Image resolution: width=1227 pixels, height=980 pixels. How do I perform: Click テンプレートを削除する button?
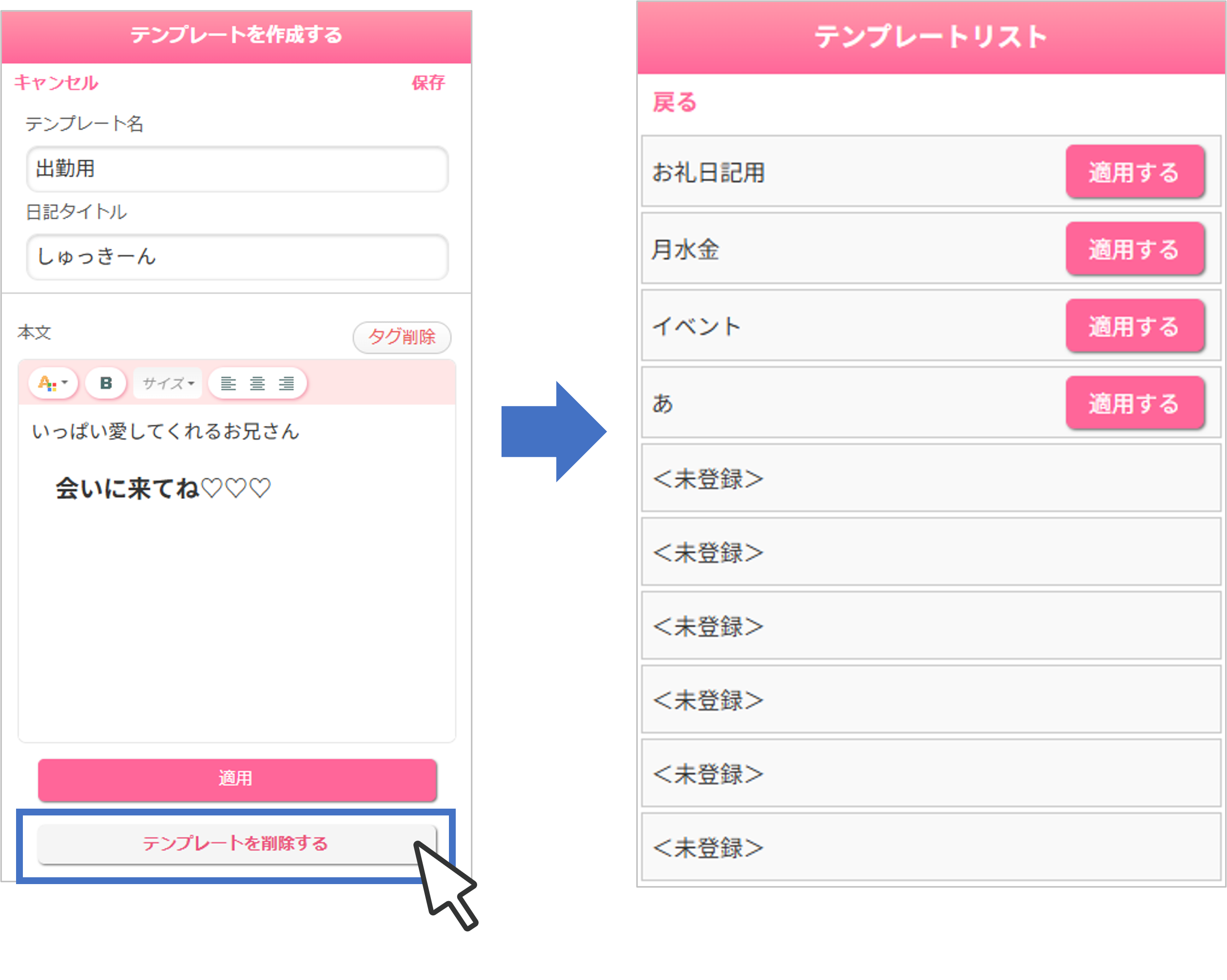pos(237,843)
